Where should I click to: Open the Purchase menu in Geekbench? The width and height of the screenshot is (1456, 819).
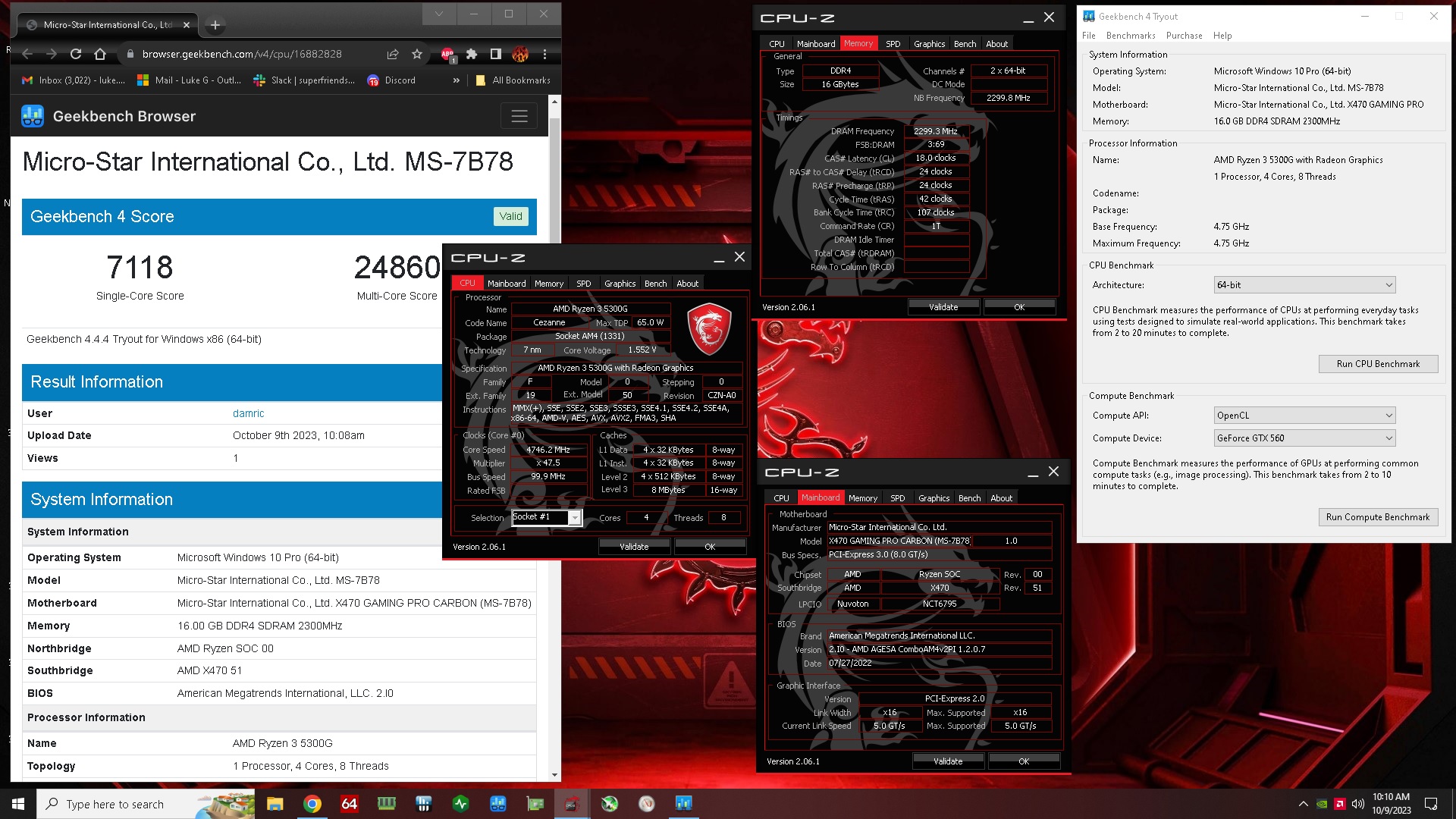pyautogui.click(x=1184, y=36)
